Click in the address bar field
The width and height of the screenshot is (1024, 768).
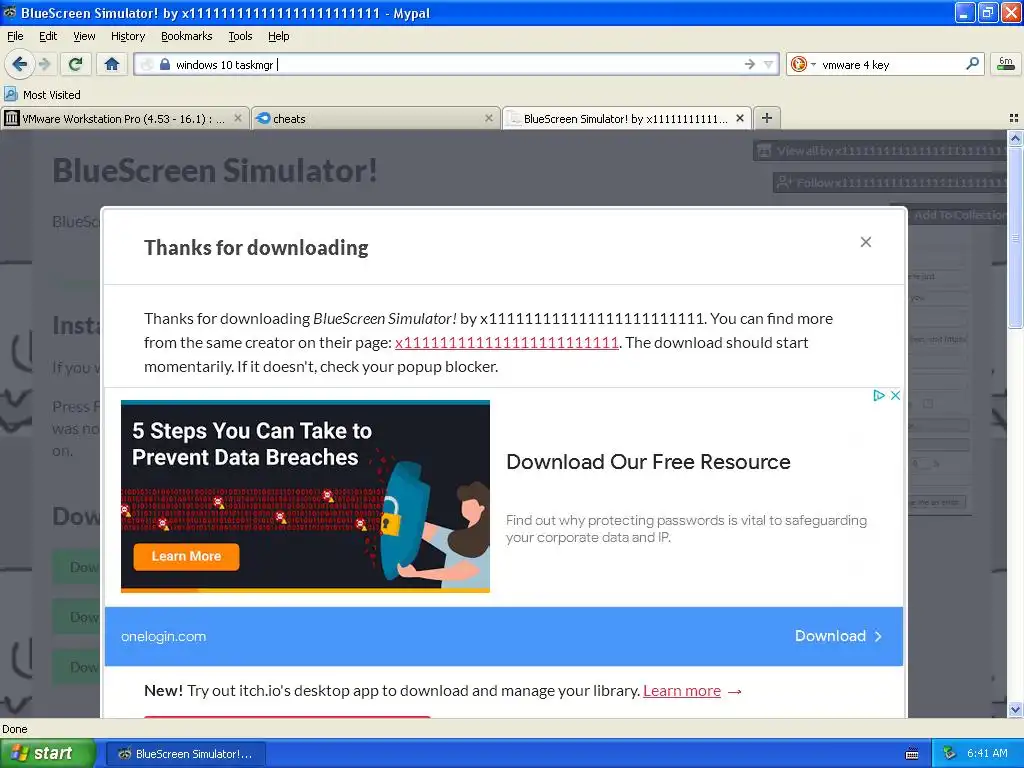pos(456,64)
